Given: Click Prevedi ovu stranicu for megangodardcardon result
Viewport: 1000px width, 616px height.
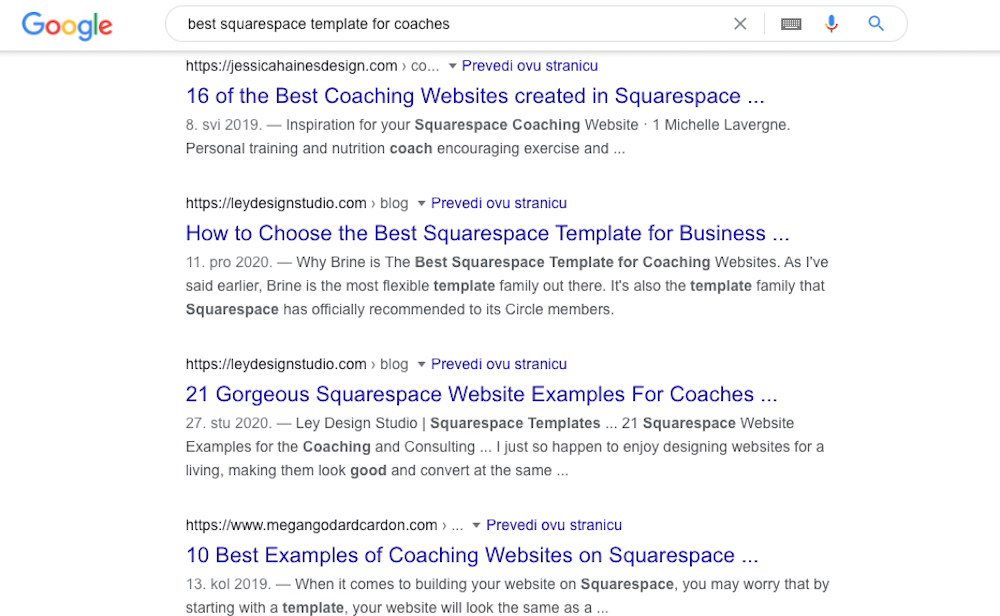Looking at the screenshot, I should click(x=554, y=525).
